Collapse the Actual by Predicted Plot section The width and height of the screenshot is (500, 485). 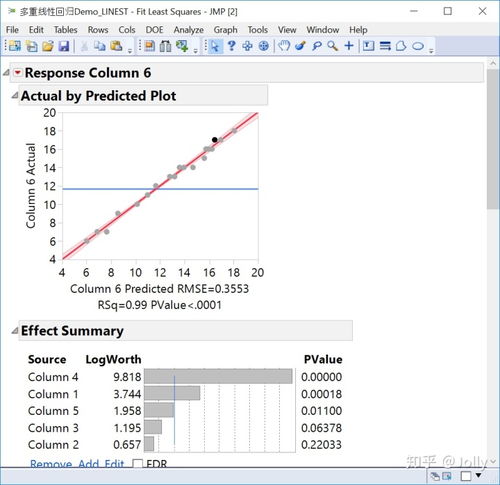(15, 96)
